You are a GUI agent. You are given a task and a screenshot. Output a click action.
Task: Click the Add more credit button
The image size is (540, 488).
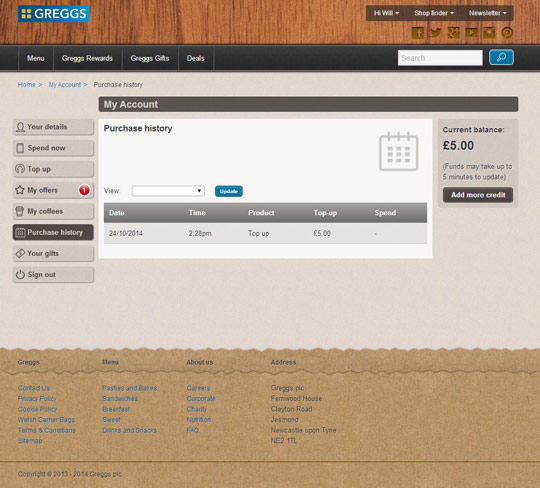click(478, 195)
